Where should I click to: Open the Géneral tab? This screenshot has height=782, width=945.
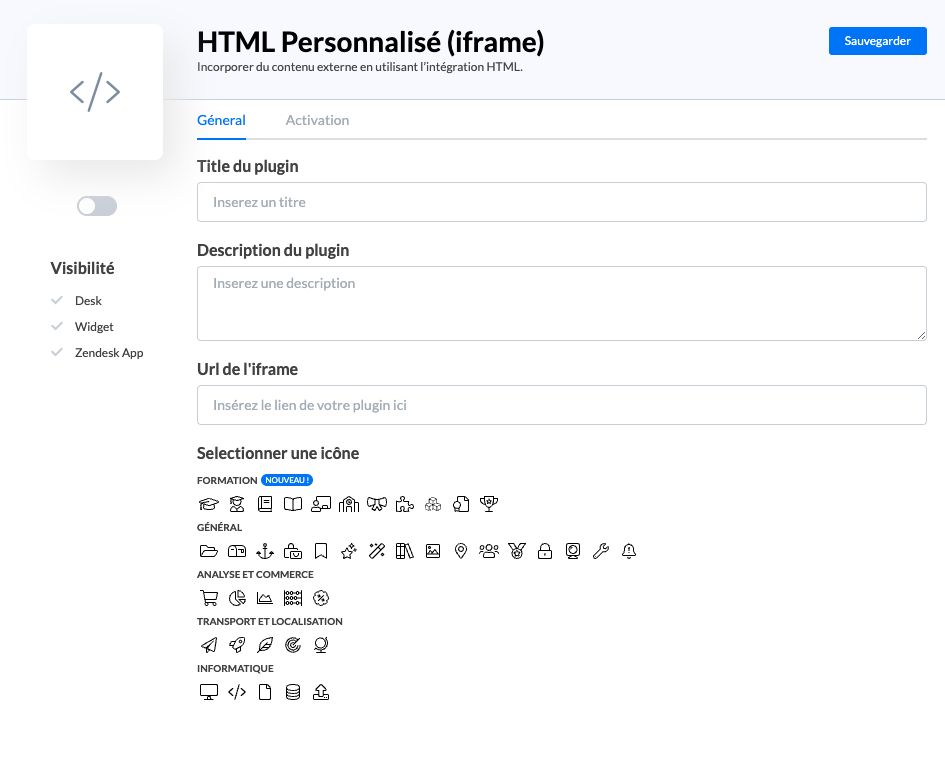coord(221,120)
